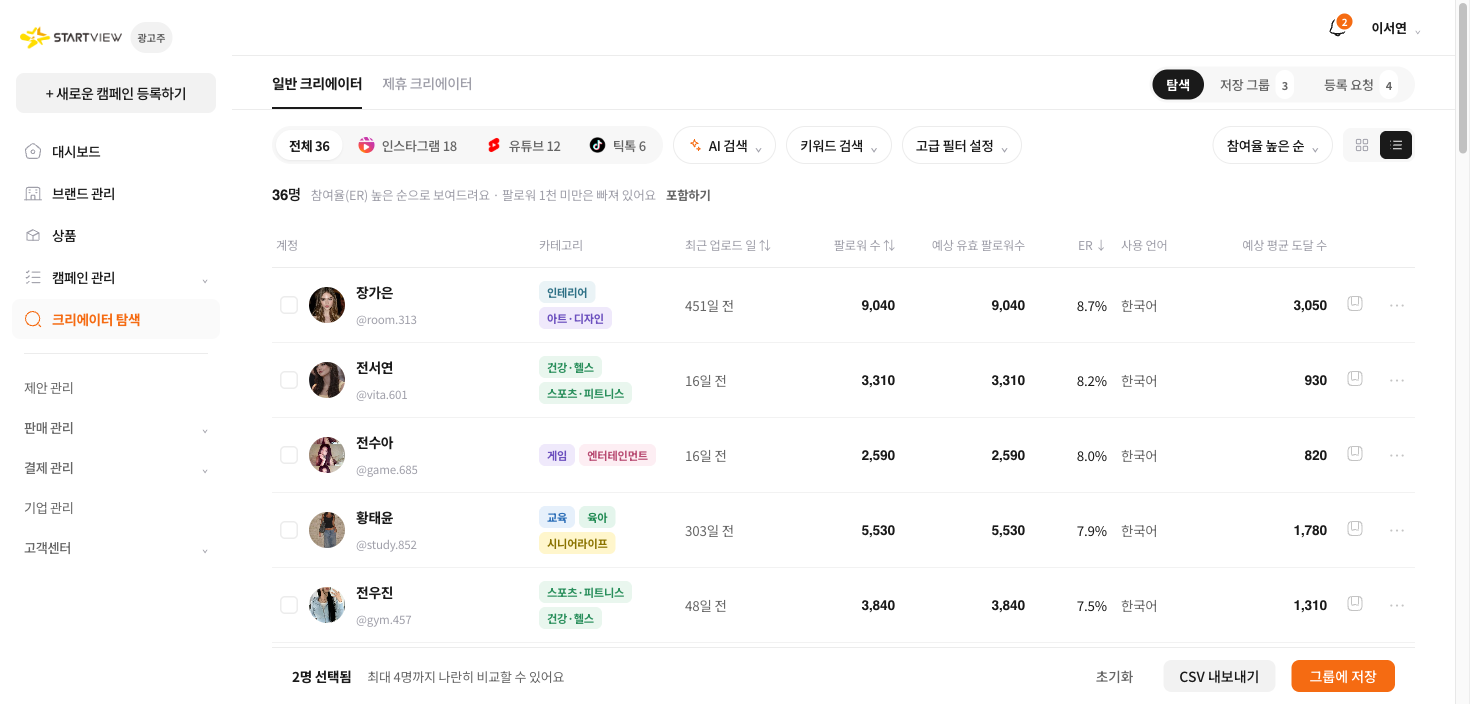Viewport: 1470px width, 704px height.
Task: Click 전수아 profile avatar
Action: point(327,455)
